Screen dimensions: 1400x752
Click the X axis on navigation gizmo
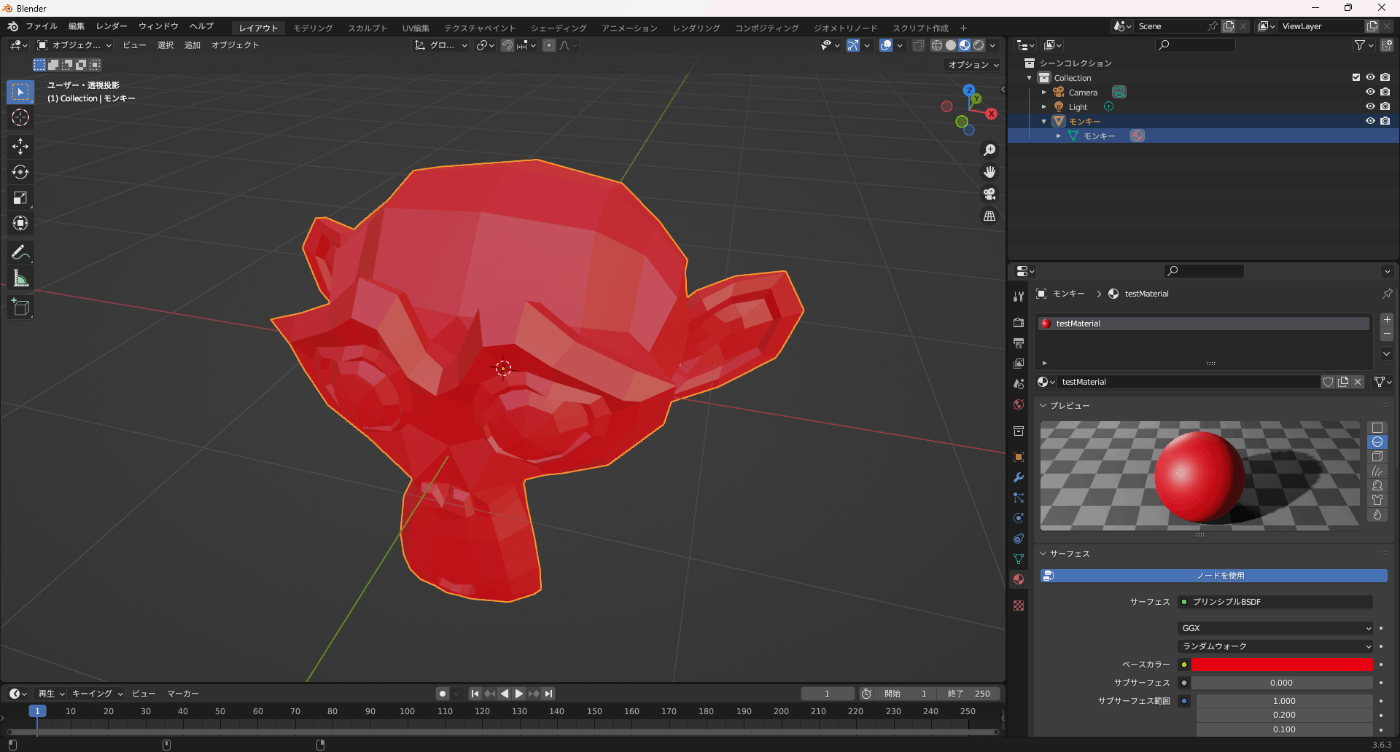point(991,114)
